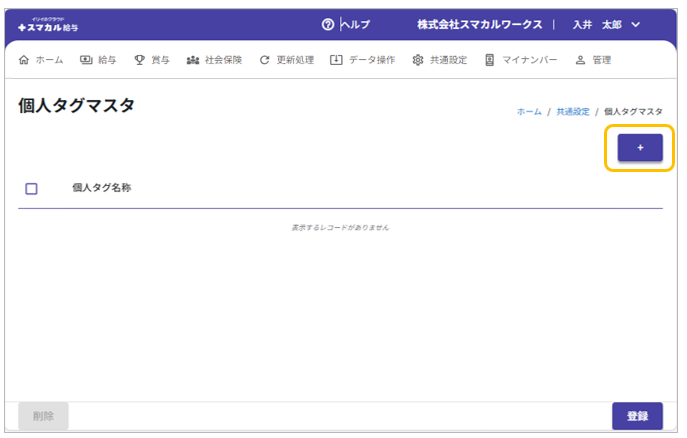Follow the ホーム breadcrumb link

529,112
